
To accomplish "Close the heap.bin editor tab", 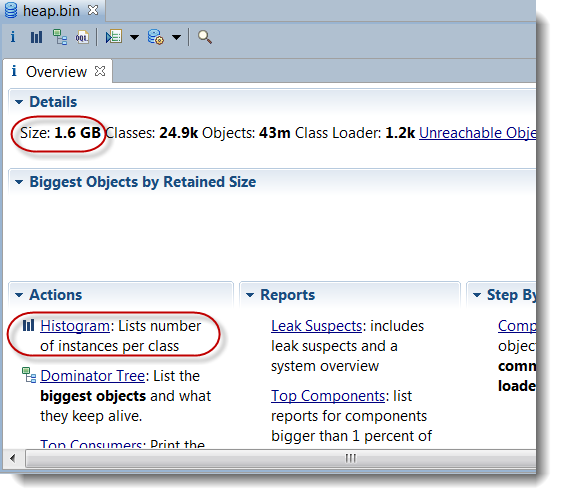I will 93,10.
